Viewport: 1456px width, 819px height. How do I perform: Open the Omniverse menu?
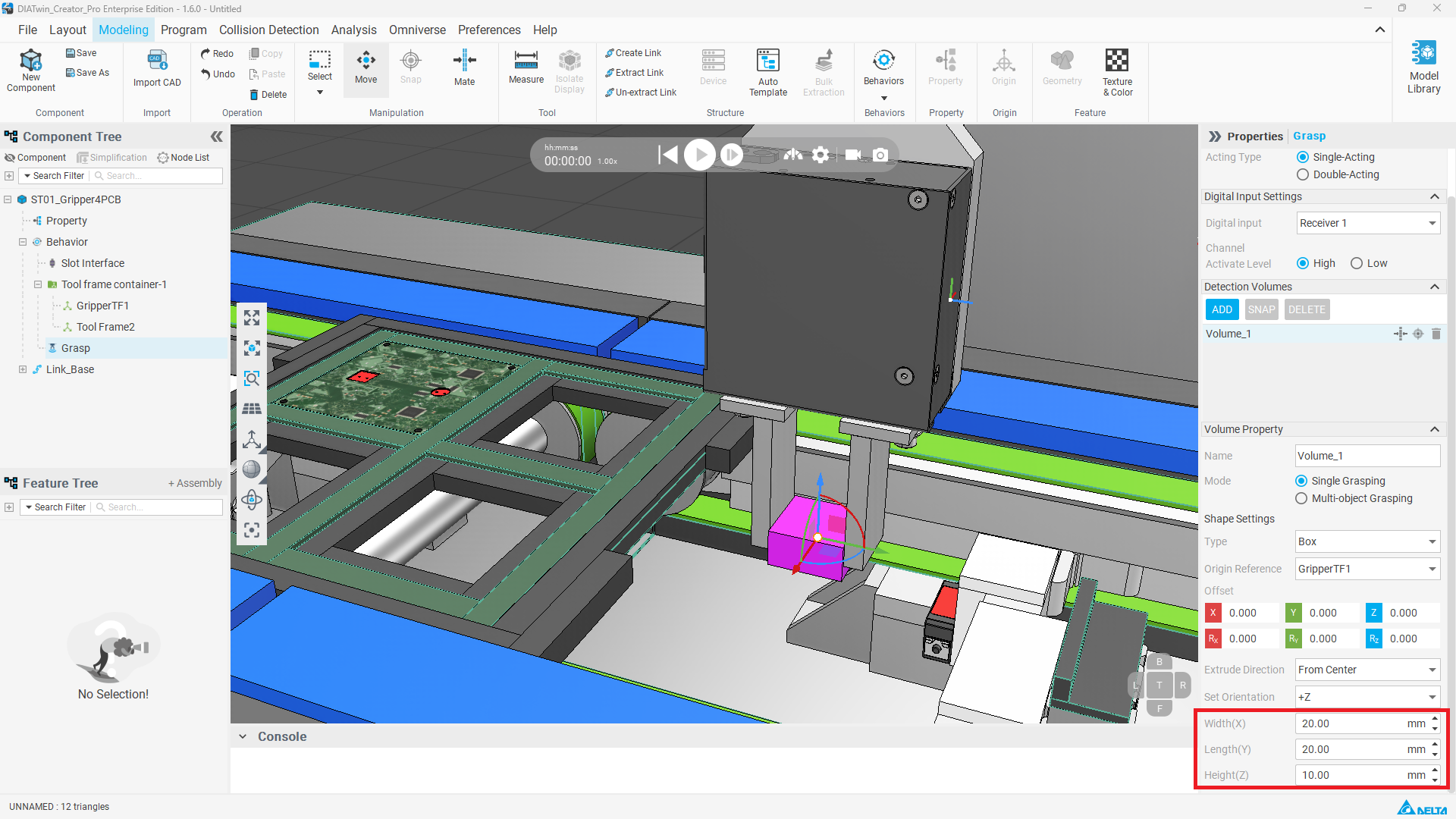417,30
